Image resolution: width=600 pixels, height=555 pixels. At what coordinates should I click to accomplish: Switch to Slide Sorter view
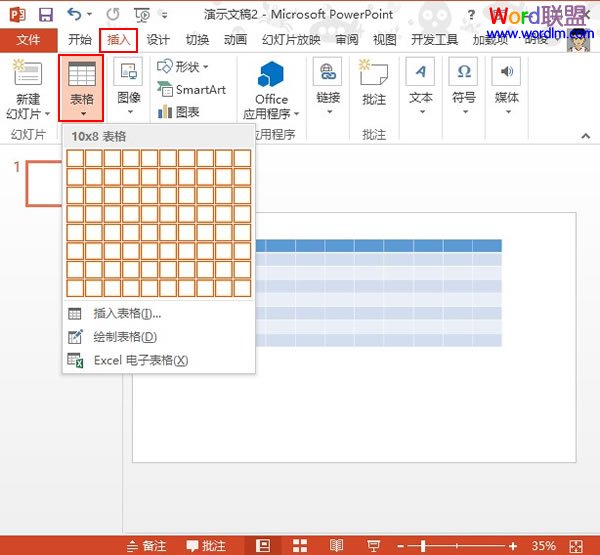pyautogui.click(x=300, y=545)
